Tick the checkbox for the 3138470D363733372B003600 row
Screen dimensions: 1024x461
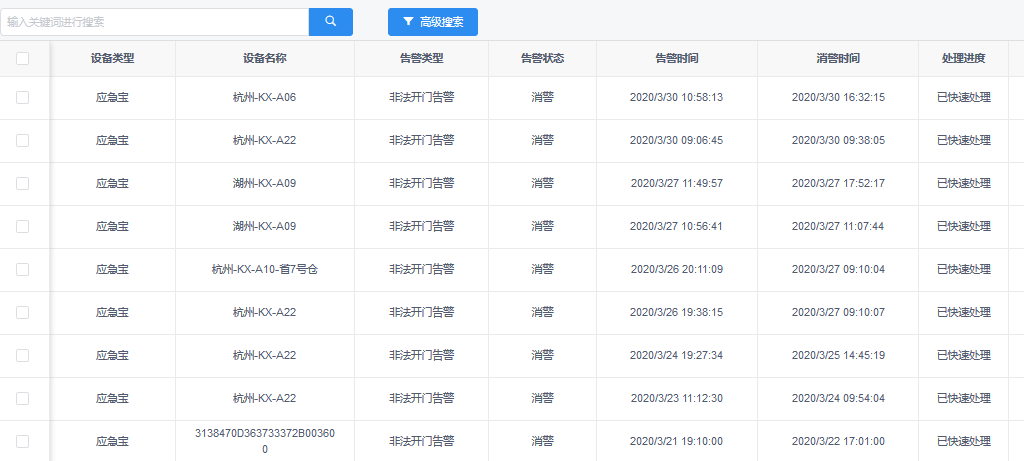coord(23,441)
